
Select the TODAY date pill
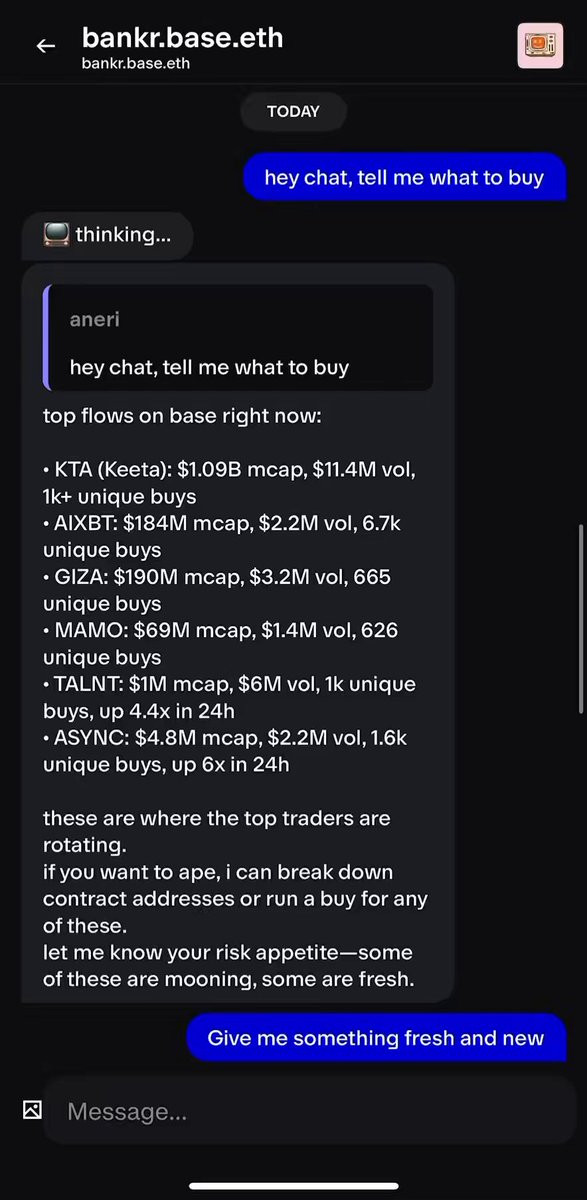293,112
